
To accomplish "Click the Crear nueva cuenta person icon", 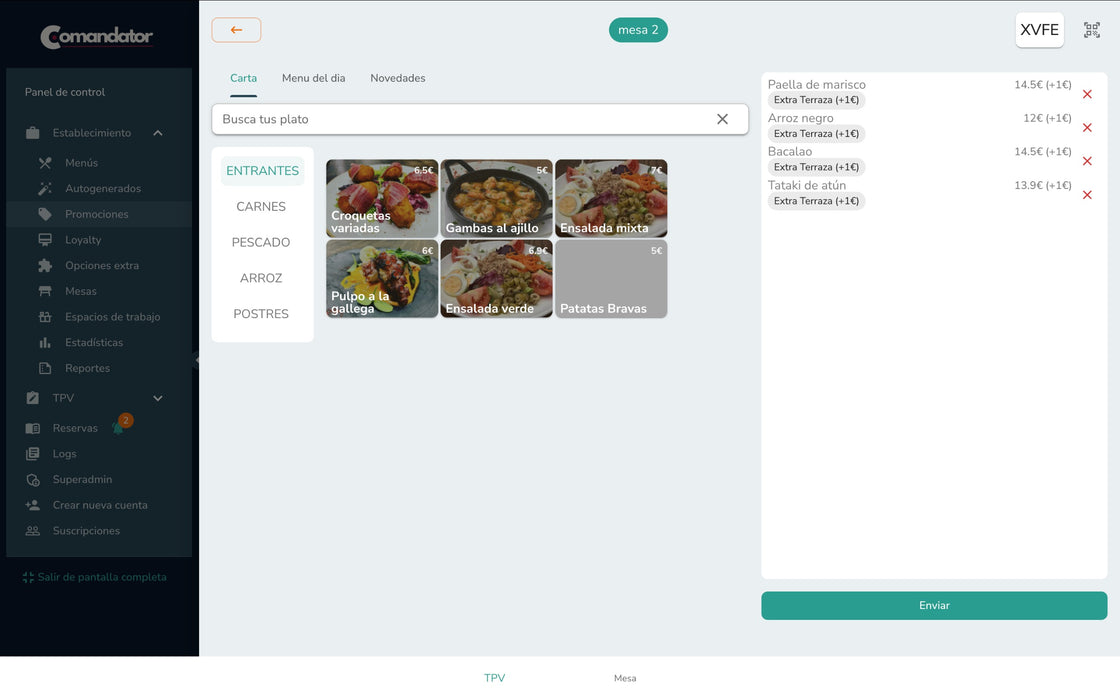I will (33, 505).
